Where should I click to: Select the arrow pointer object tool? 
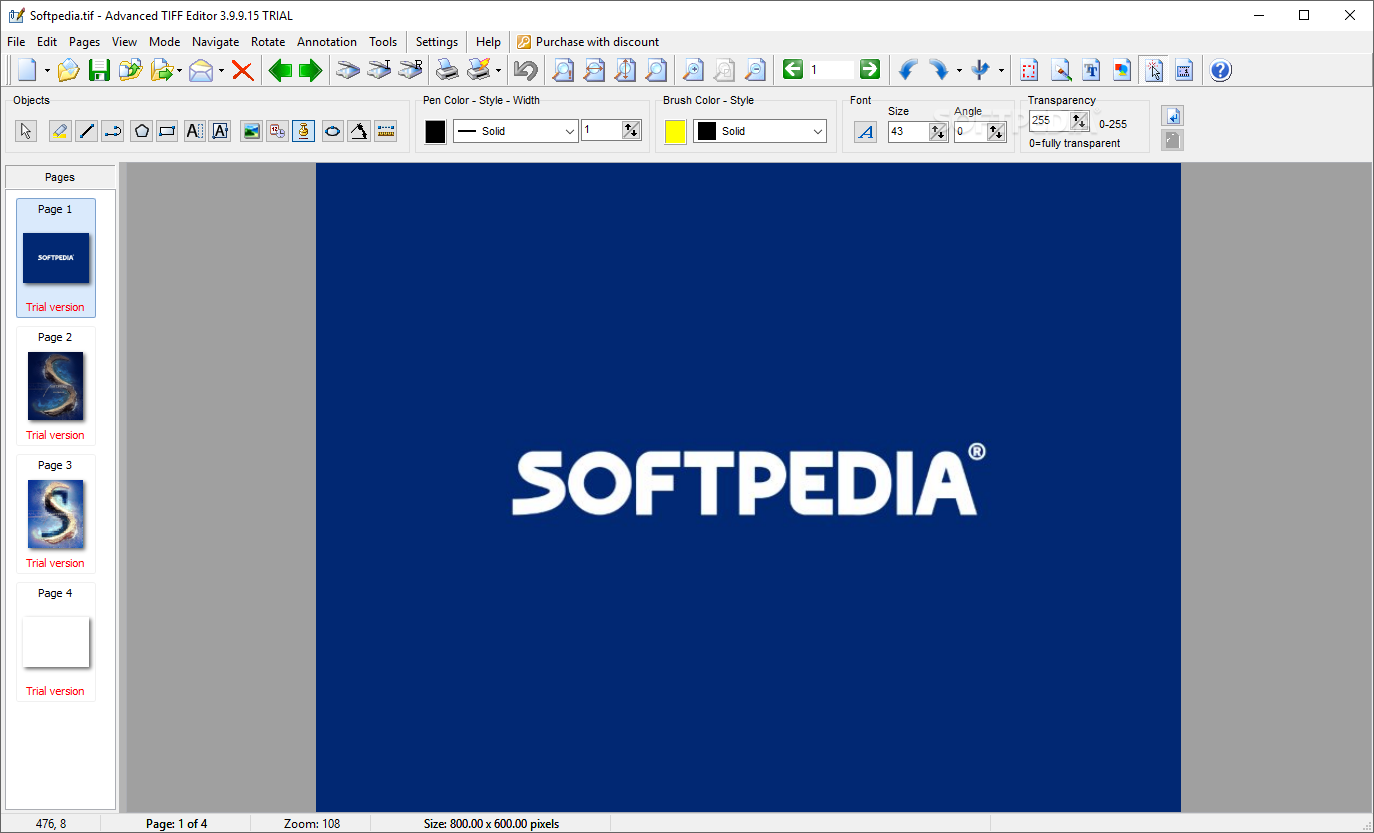coord(27,131)
